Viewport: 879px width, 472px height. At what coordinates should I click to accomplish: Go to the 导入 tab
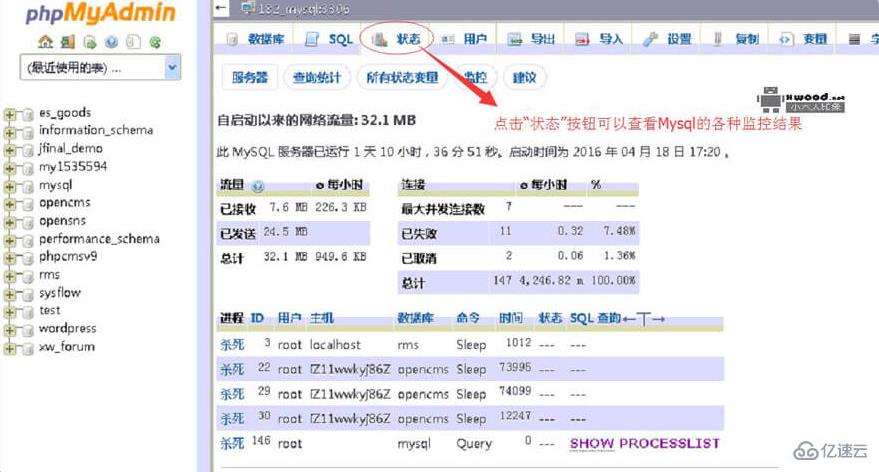tap(599, 39)
